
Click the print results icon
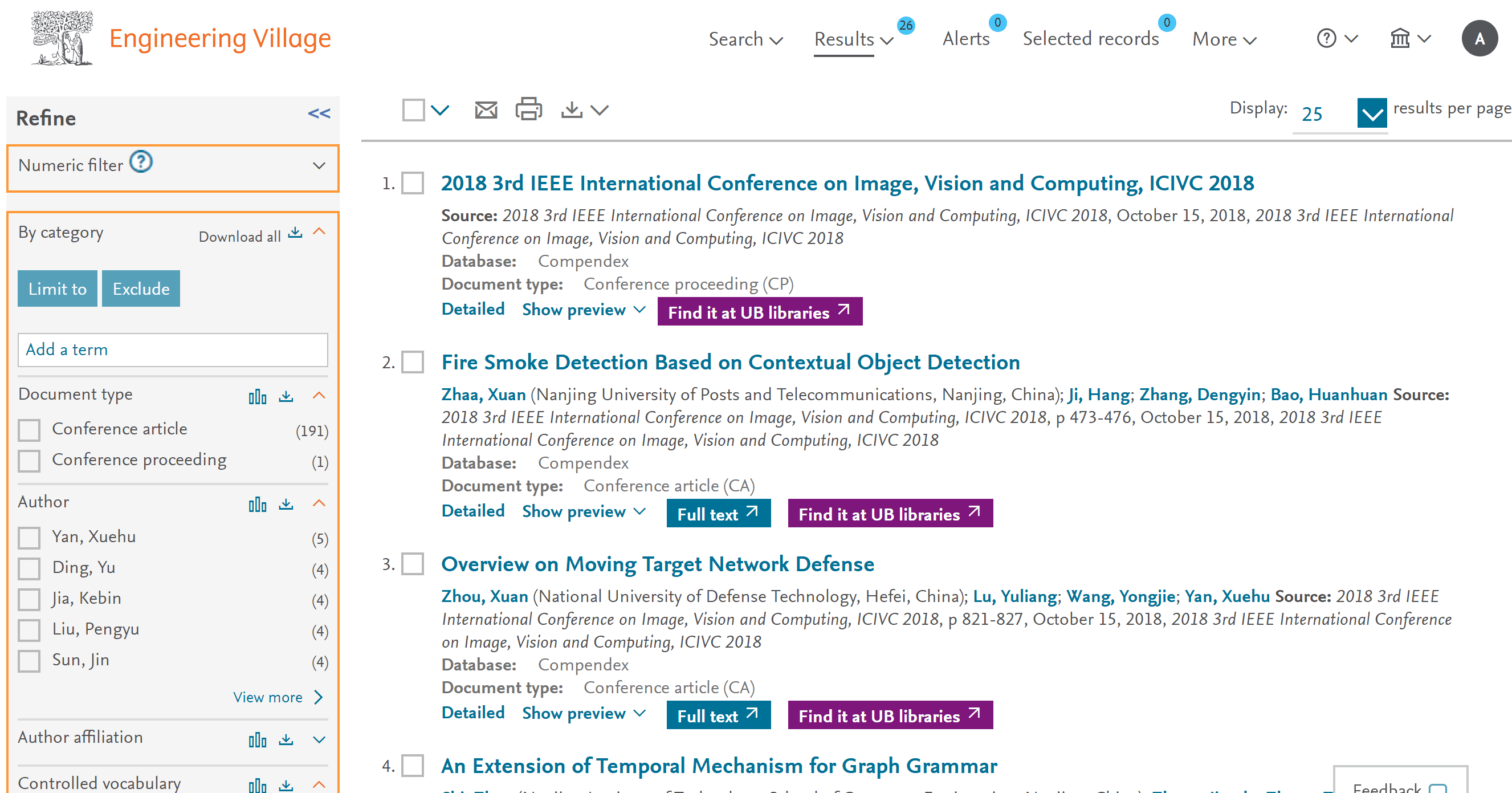coord(528,109)
